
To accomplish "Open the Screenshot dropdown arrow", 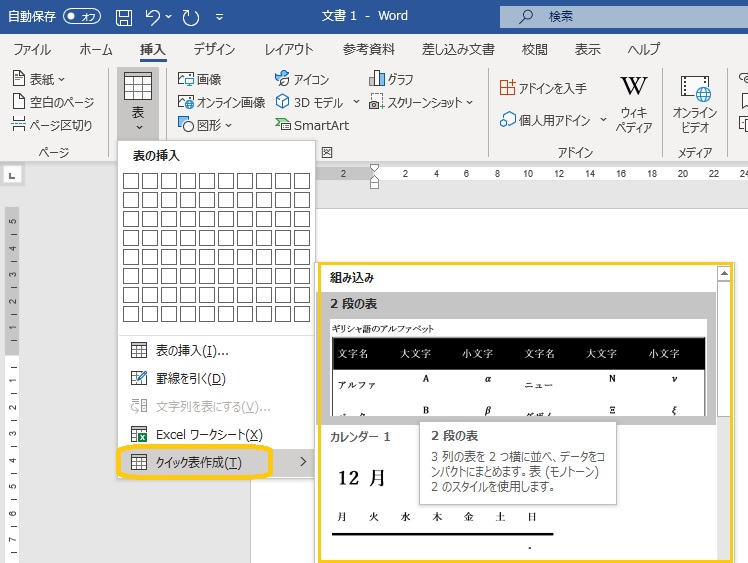I will [x=470, y=102].
